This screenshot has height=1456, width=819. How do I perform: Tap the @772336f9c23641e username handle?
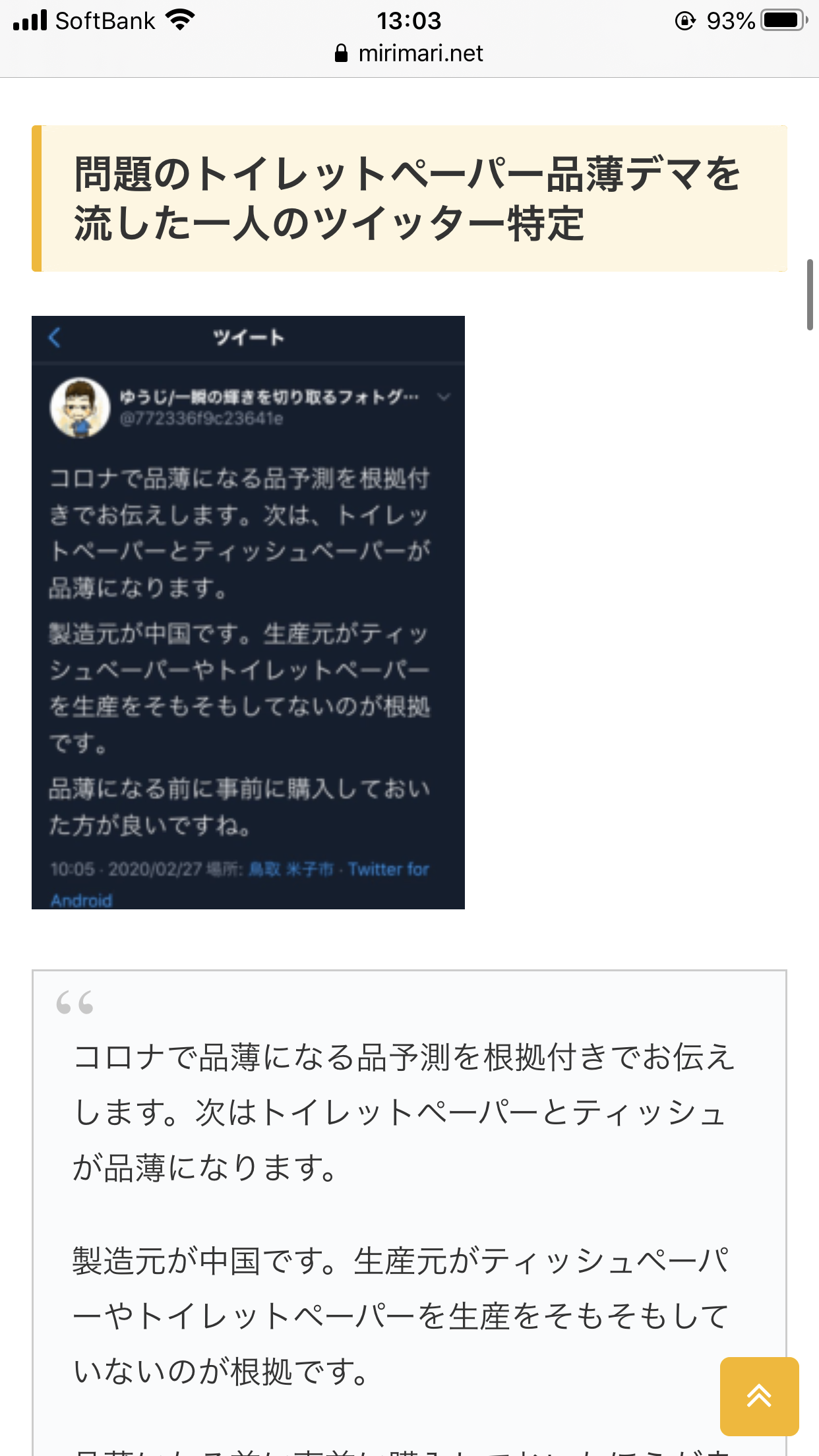(x=201, y=419)
